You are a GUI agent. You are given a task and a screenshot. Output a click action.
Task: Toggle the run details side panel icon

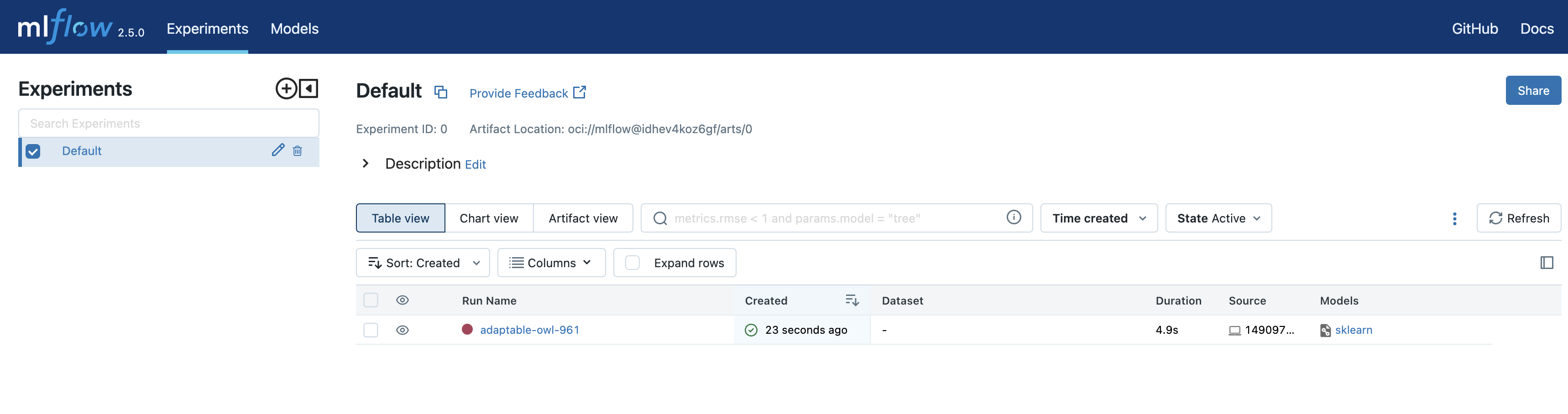point(1547,262)
